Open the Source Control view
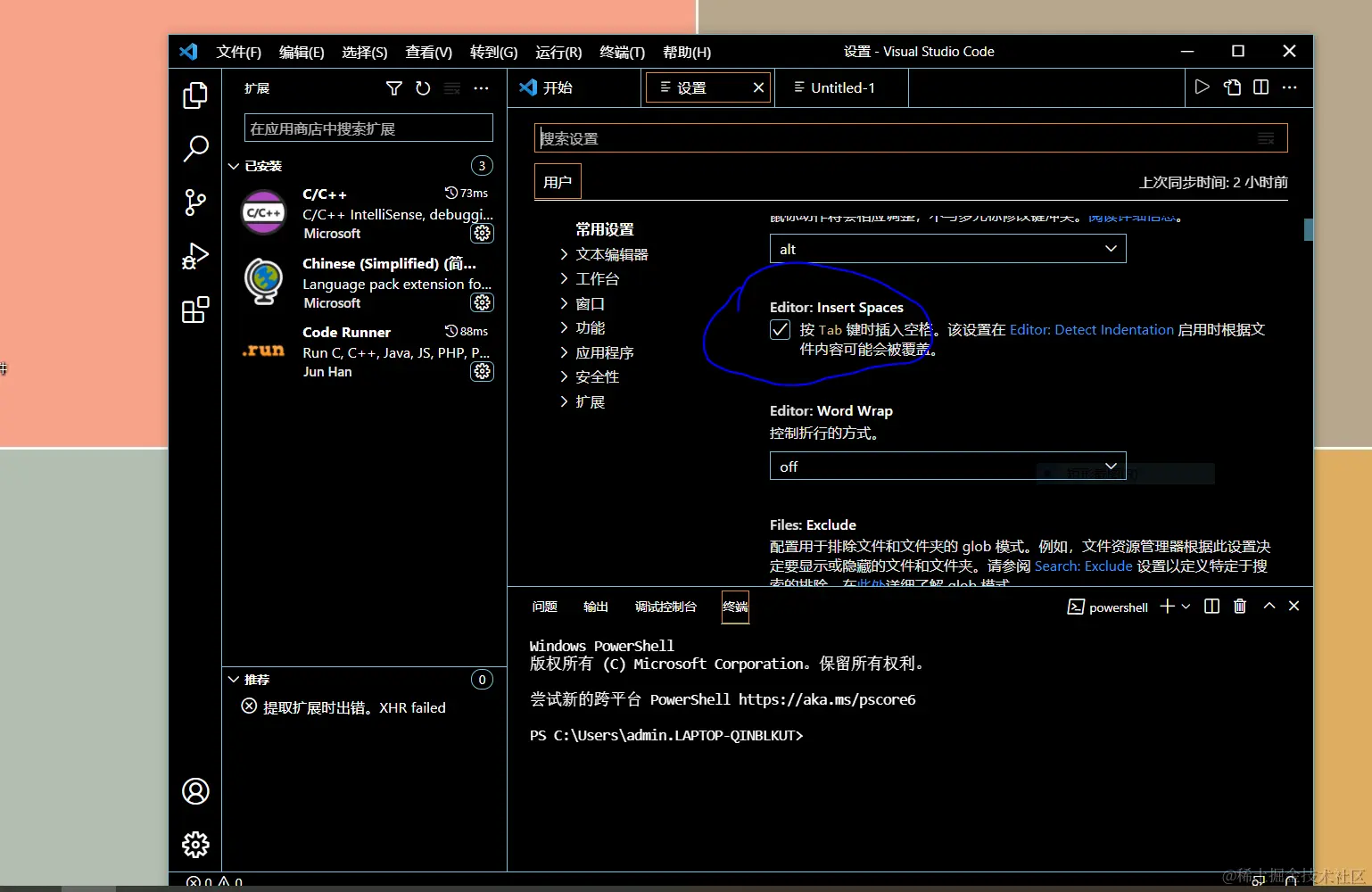Screen dimensions: 1372x892 click(x=195, y=202)
